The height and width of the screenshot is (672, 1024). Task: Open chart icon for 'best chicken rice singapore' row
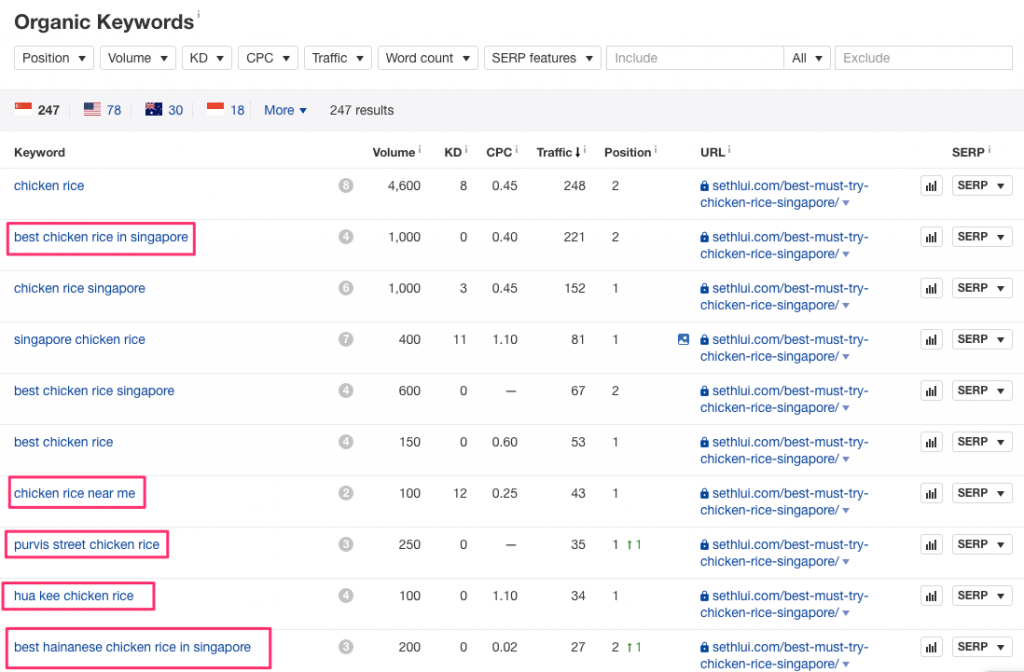[x=931, y=391]
